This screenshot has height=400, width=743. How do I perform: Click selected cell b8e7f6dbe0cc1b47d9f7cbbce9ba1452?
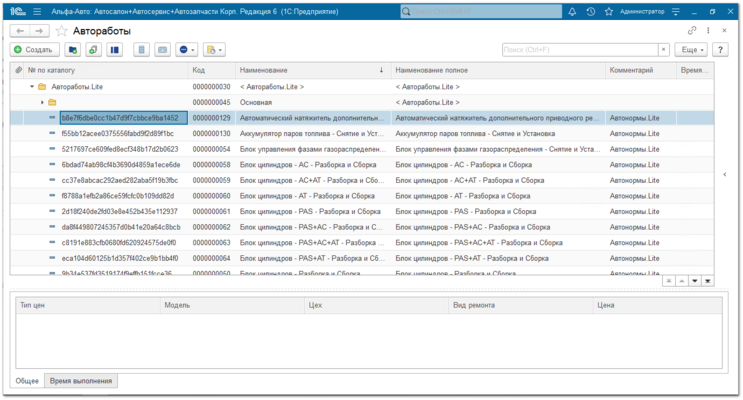point(124,118)
